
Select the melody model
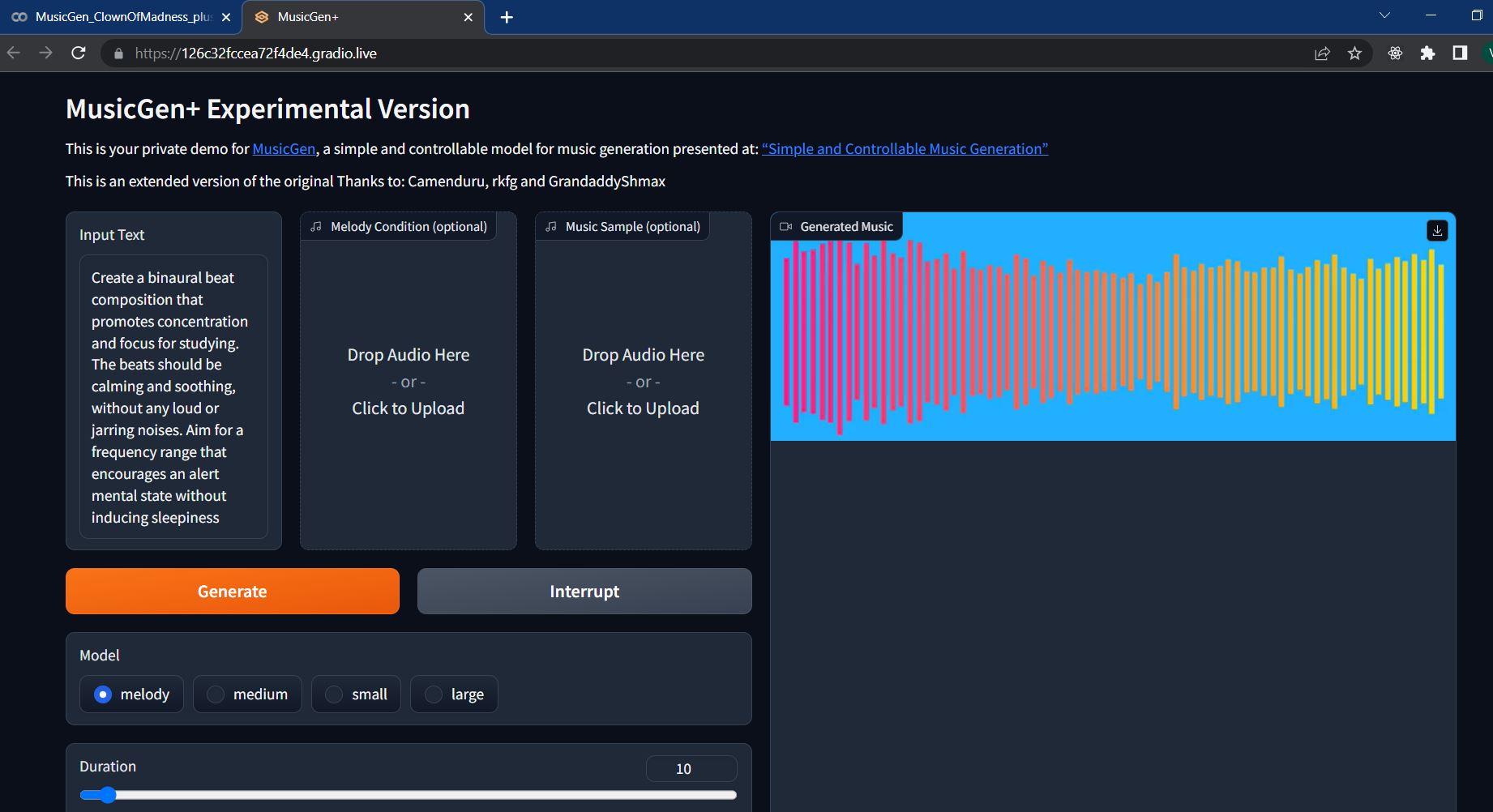click(132, 694)
